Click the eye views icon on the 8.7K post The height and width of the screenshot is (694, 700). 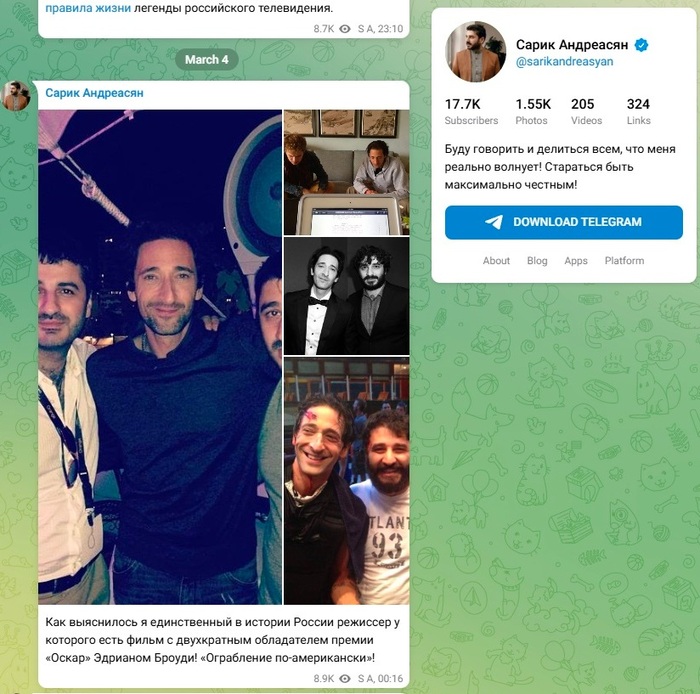point(345,29)
